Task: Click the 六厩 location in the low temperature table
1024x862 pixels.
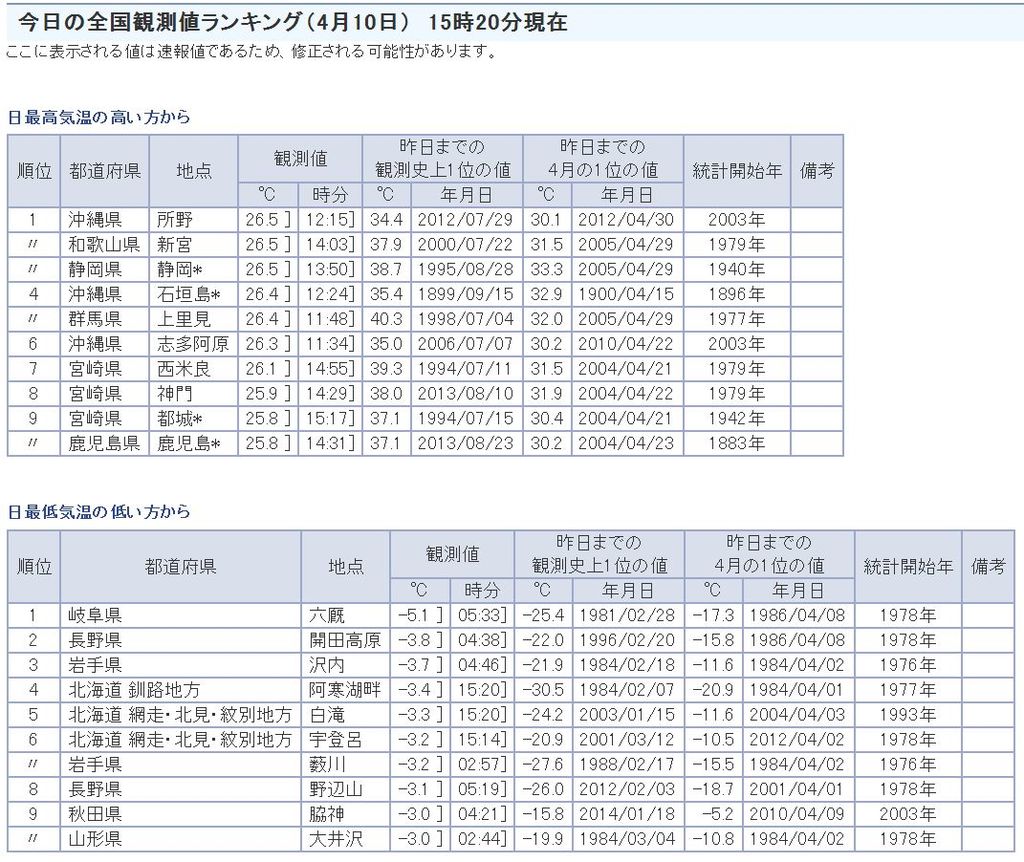Action: 326,615
